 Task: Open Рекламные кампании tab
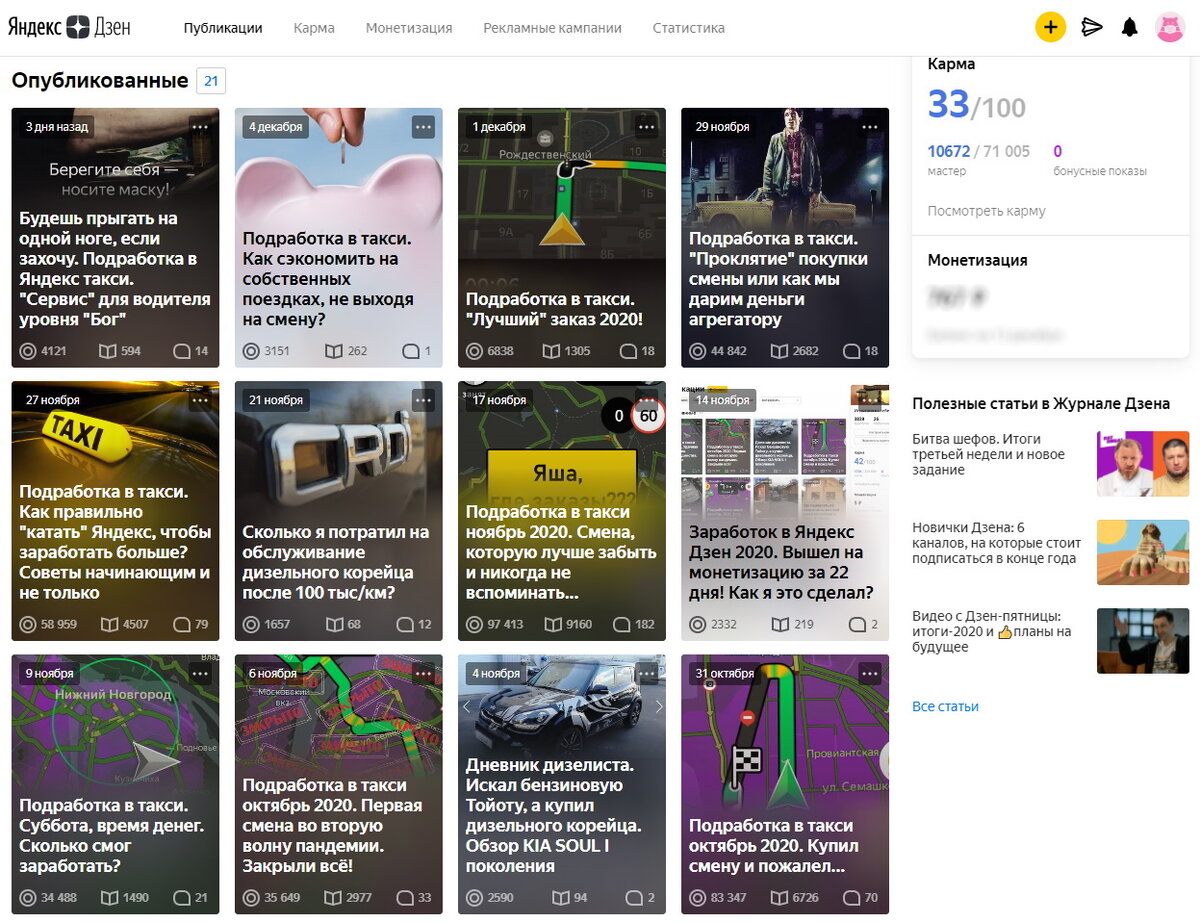552,28
